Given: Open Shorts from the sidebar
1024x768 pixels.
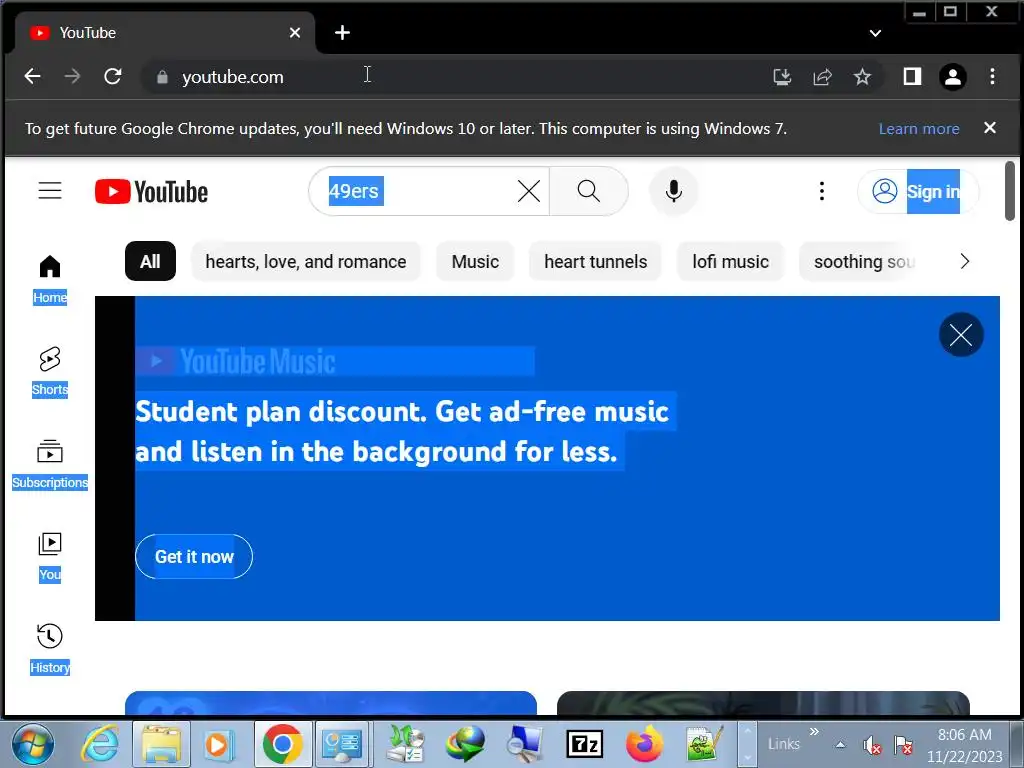Looking at the screenshot, I should 50,372.
